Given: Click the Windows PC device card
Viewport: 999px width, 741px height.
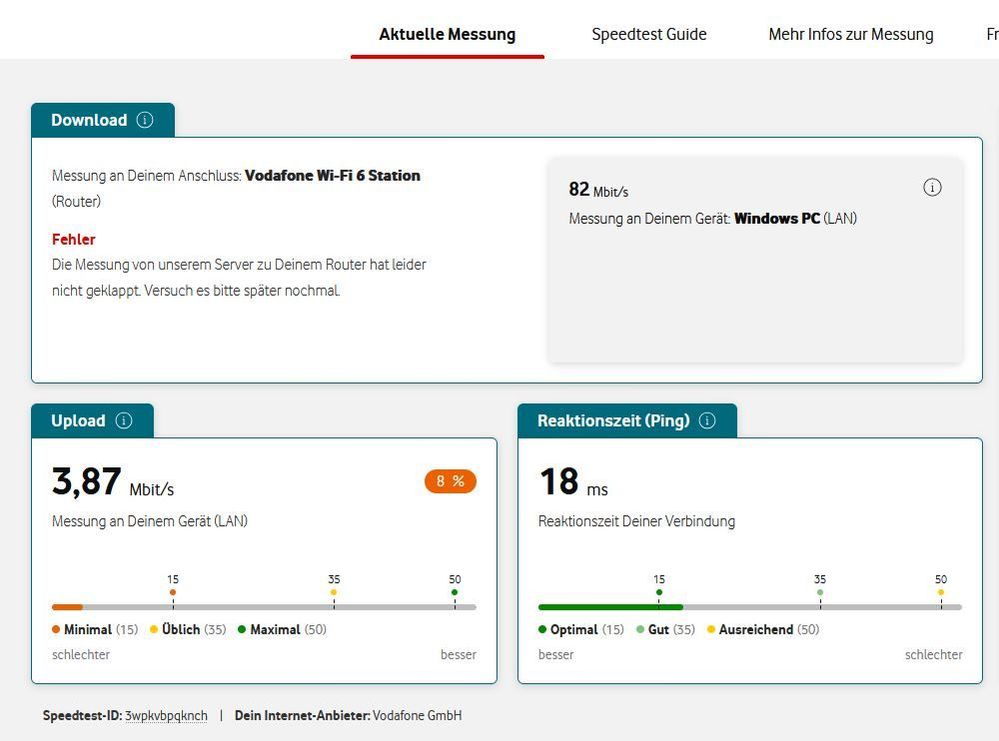Looking at the screenshot, I should 755,260.
